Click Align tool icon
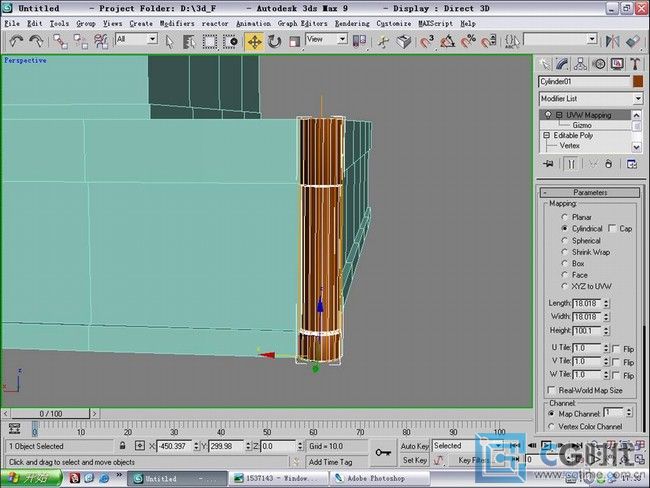650x488 pixels. coord(633,41)
